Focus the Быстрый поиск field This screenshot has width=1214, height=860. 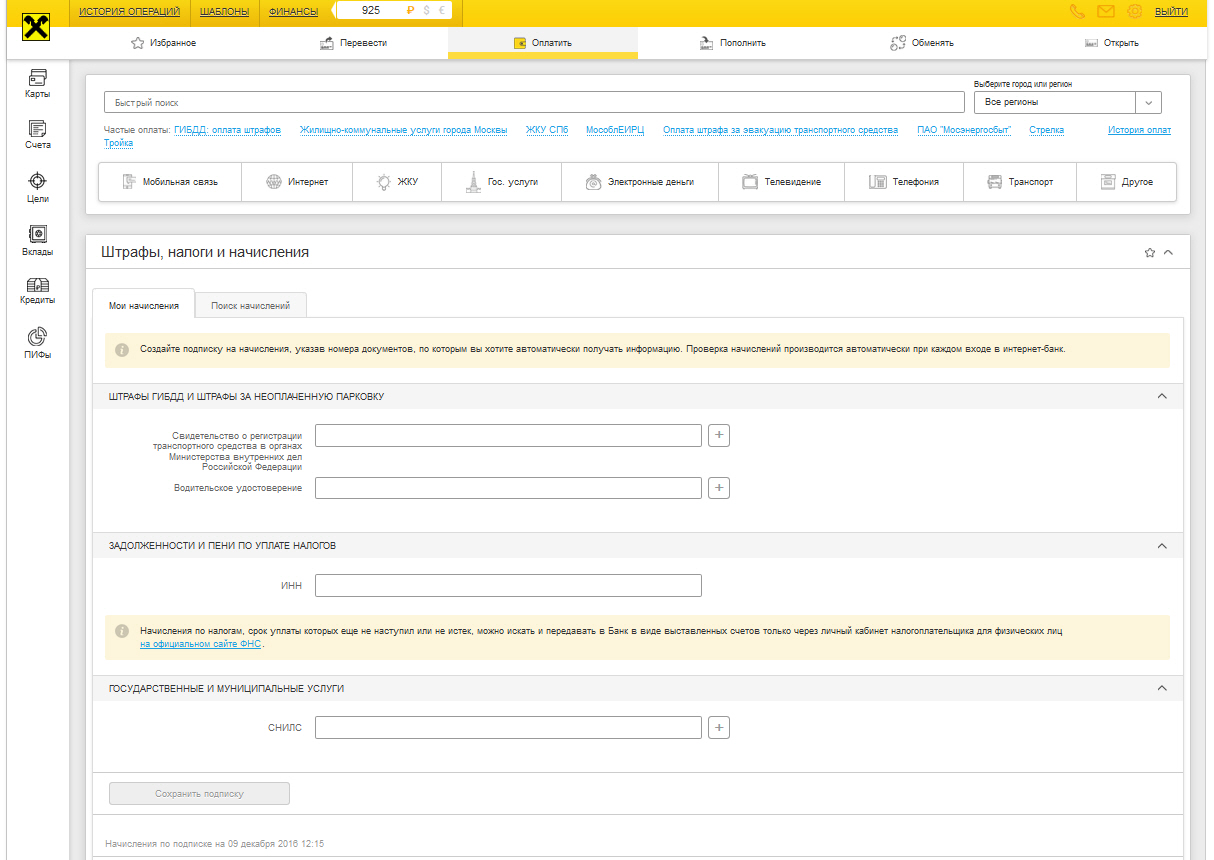534,102
